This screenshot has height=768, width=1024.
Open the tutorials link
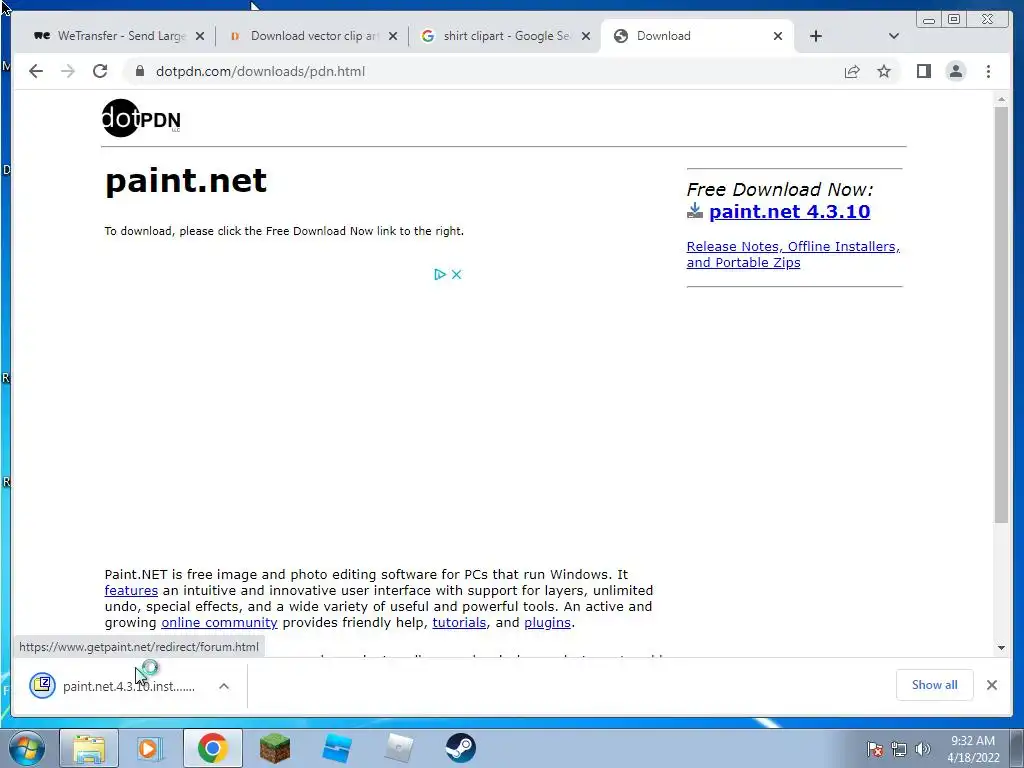click(459, 622)
